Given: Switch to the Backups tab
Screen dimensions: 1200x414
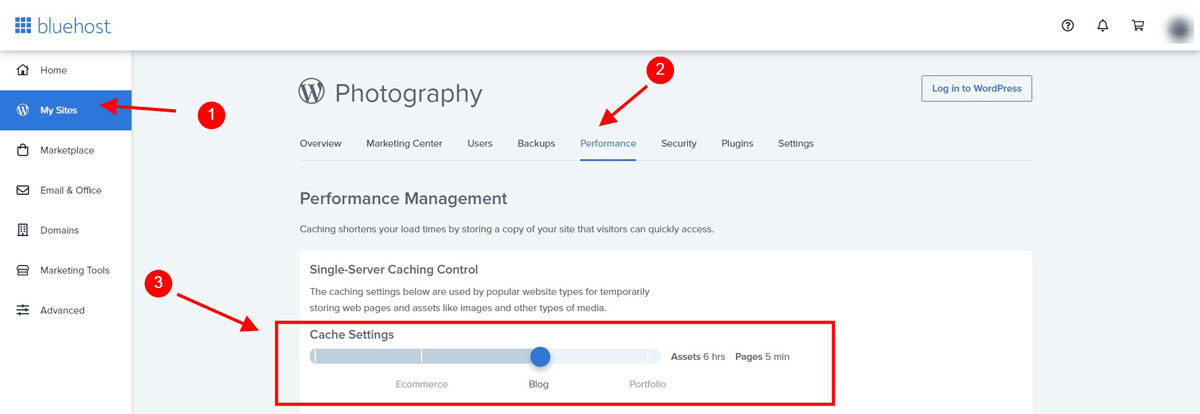Looking at the screenshot, I should [x=536, y=143].
